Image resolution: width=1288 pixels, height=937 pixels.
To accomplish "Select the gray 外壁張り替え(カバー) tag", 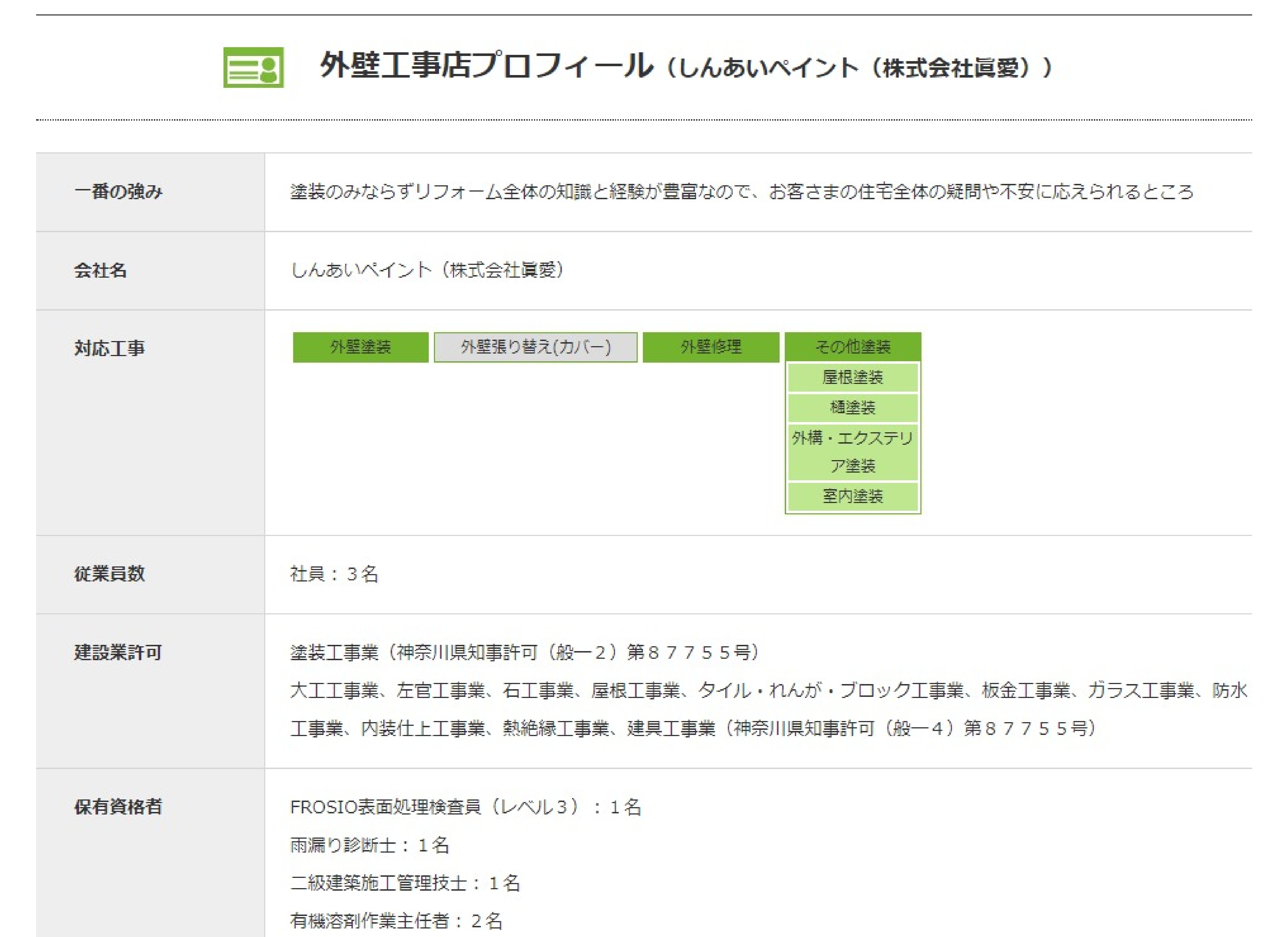I will coord(536,347).
